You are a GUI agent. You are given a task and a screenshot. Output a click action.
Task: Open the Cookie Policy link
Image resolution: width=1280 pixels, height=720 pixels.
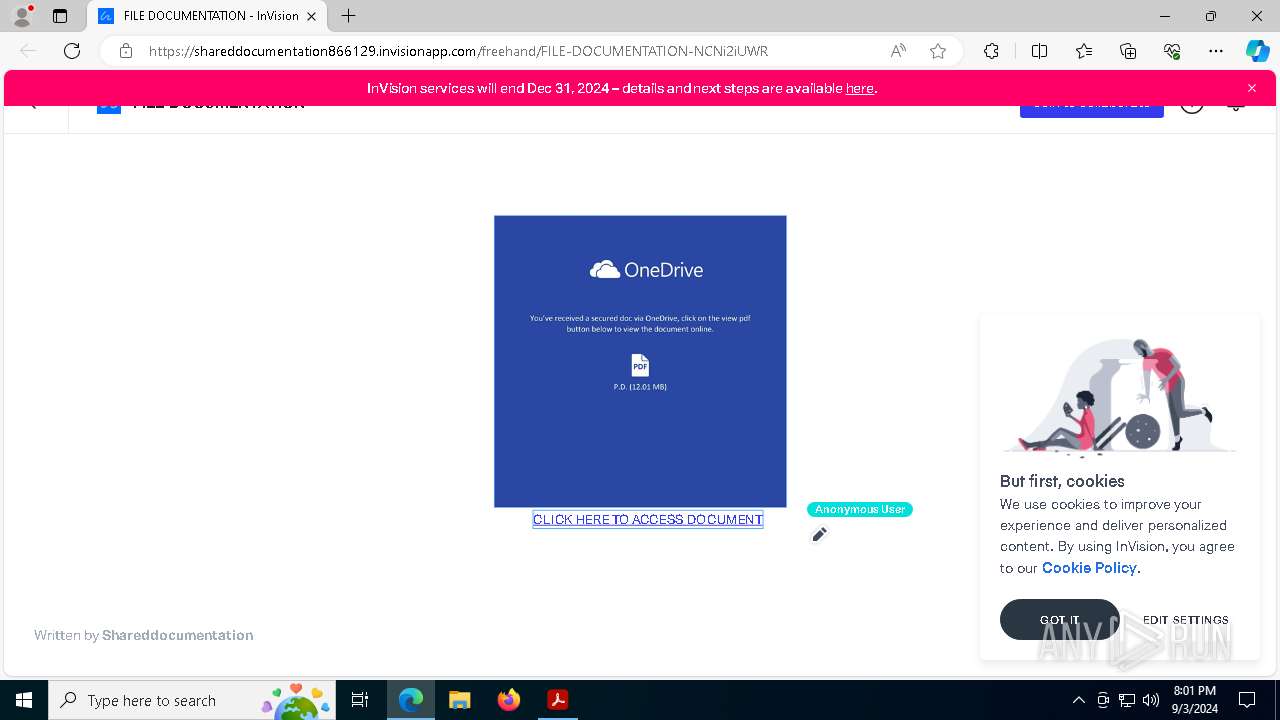1089,568
